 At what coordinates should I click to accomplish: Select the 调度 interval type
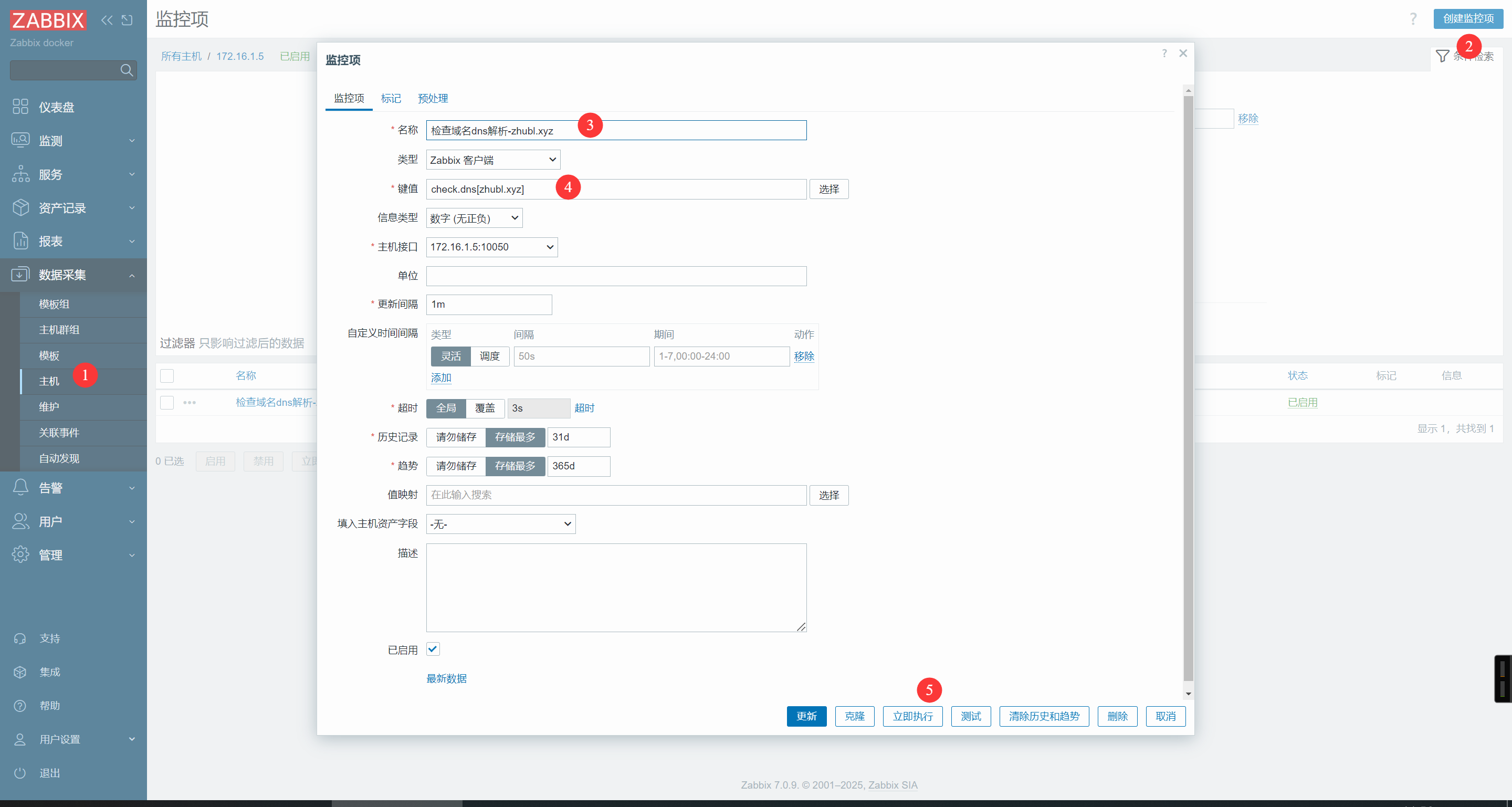[x=489, y=357]
